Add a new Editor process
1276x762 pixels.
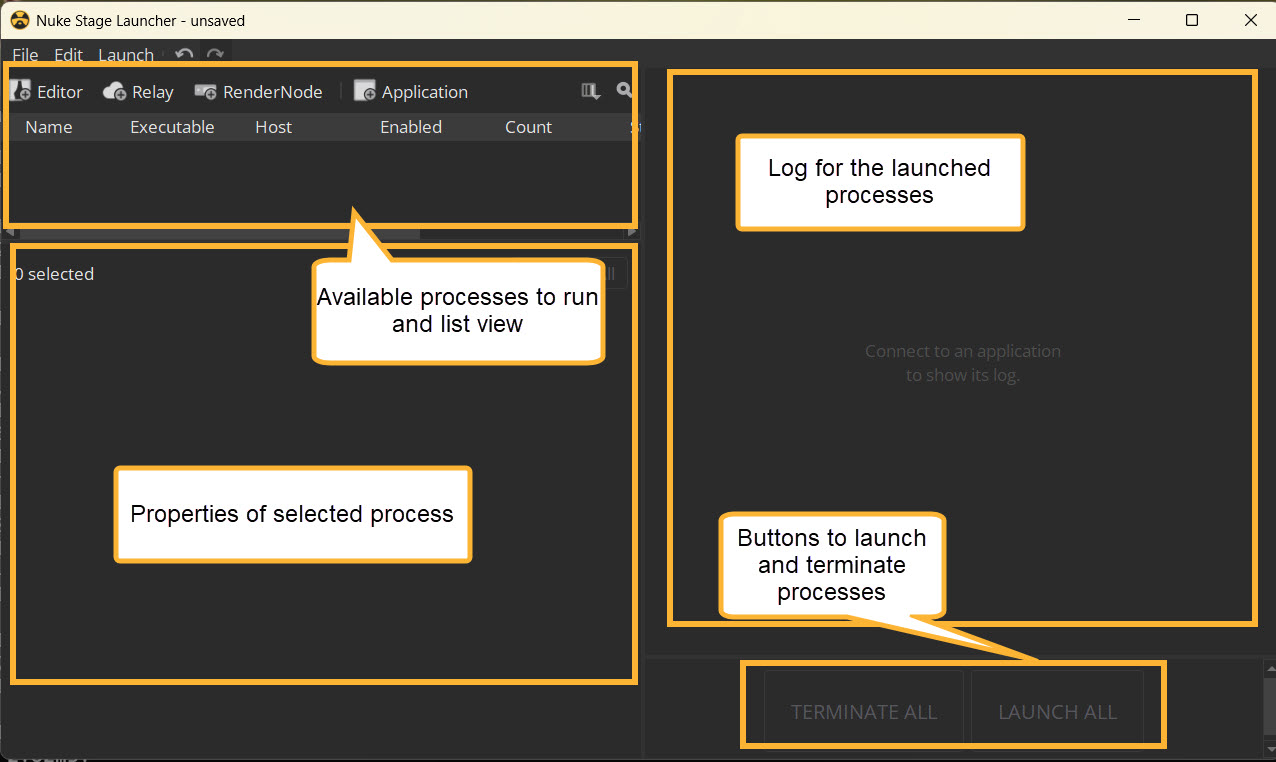point(47,92)
